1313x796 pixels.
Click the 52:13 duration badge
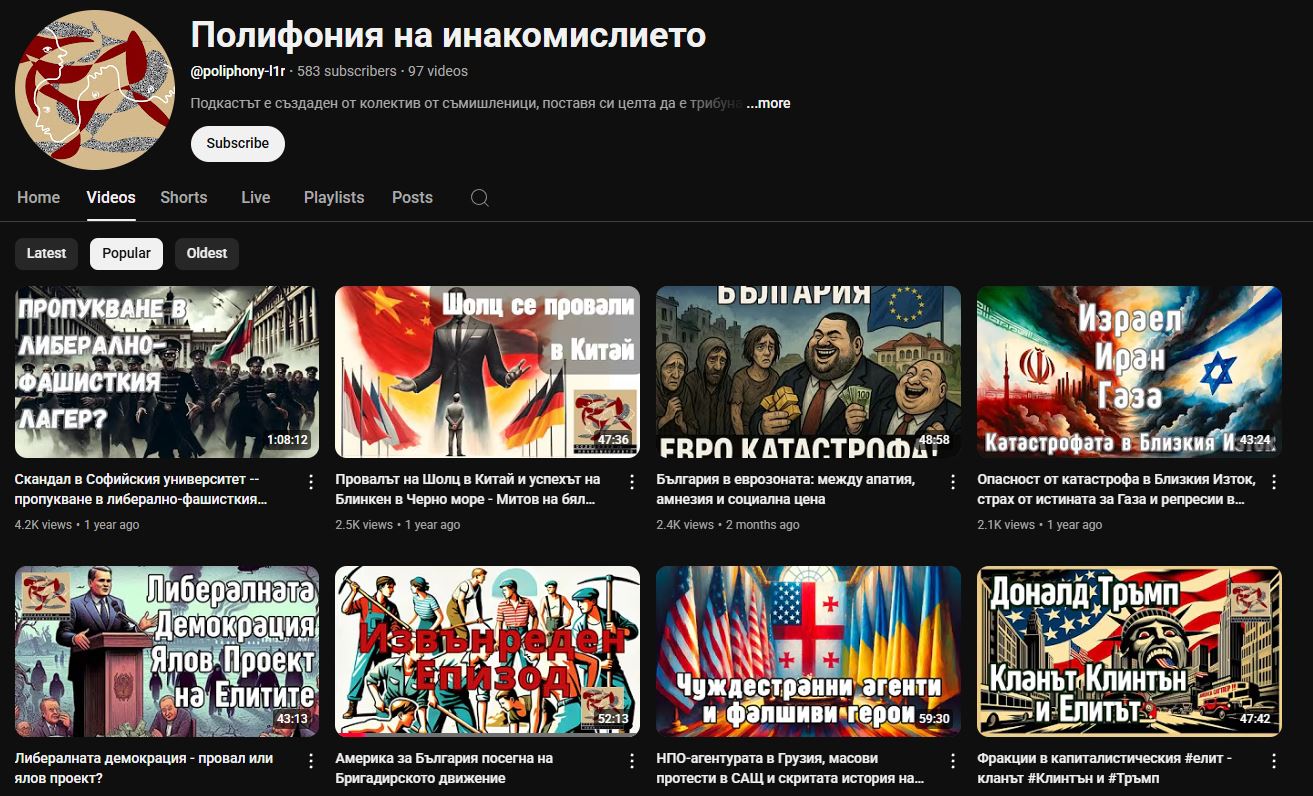click(x=613, y=719)
